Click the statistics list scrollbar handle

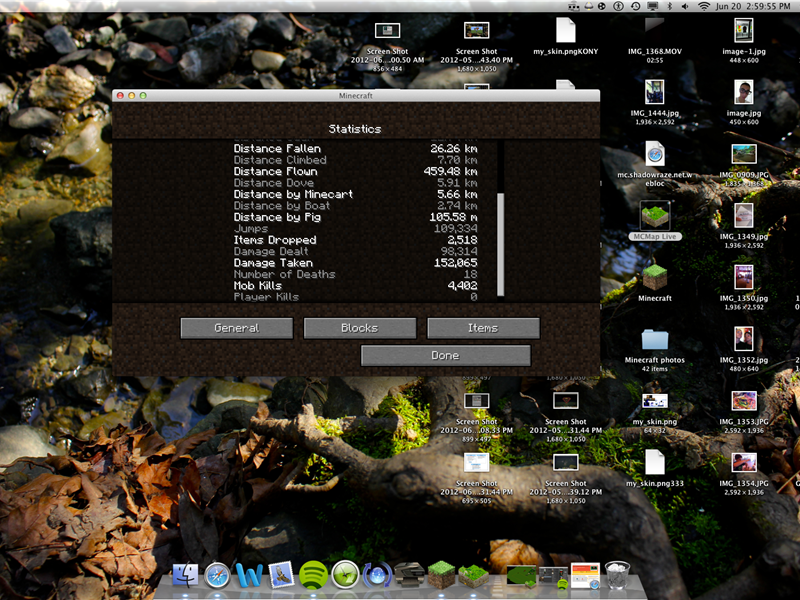pyautogui.click(x=501, y=244)
